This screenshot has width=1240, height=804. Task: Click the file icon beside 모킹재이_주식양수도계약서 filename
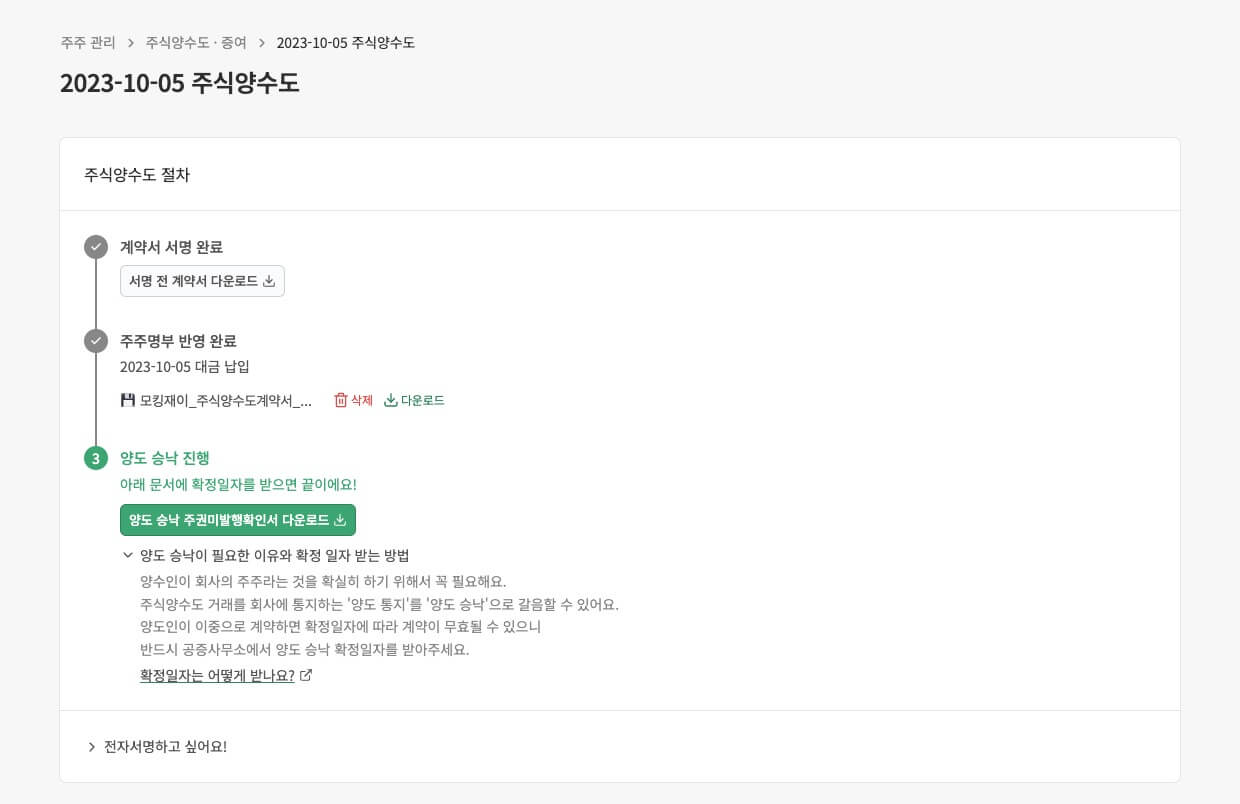129,399
